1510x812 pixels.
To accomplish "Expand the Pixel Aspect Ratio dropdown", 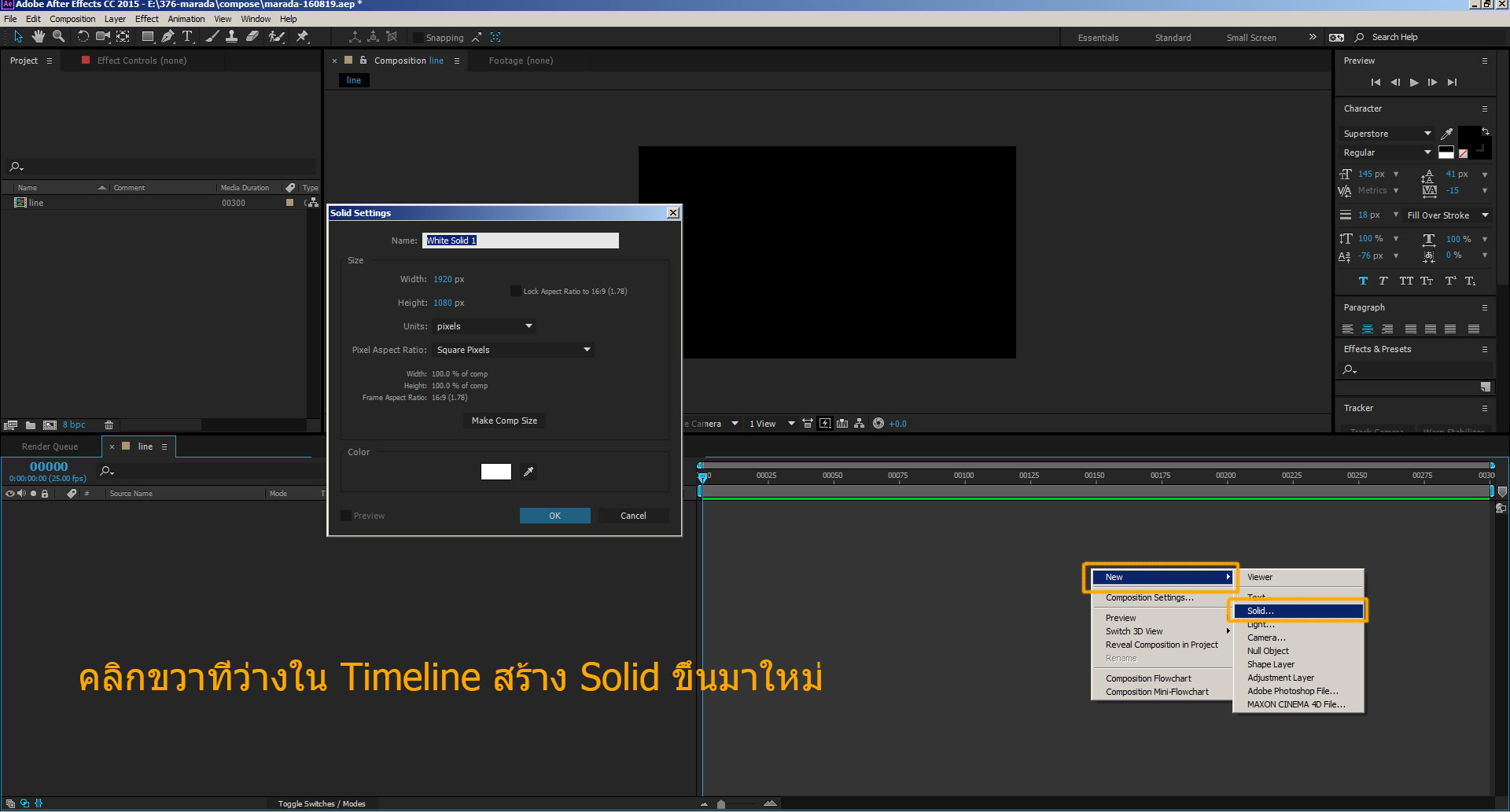I will 513,350.
